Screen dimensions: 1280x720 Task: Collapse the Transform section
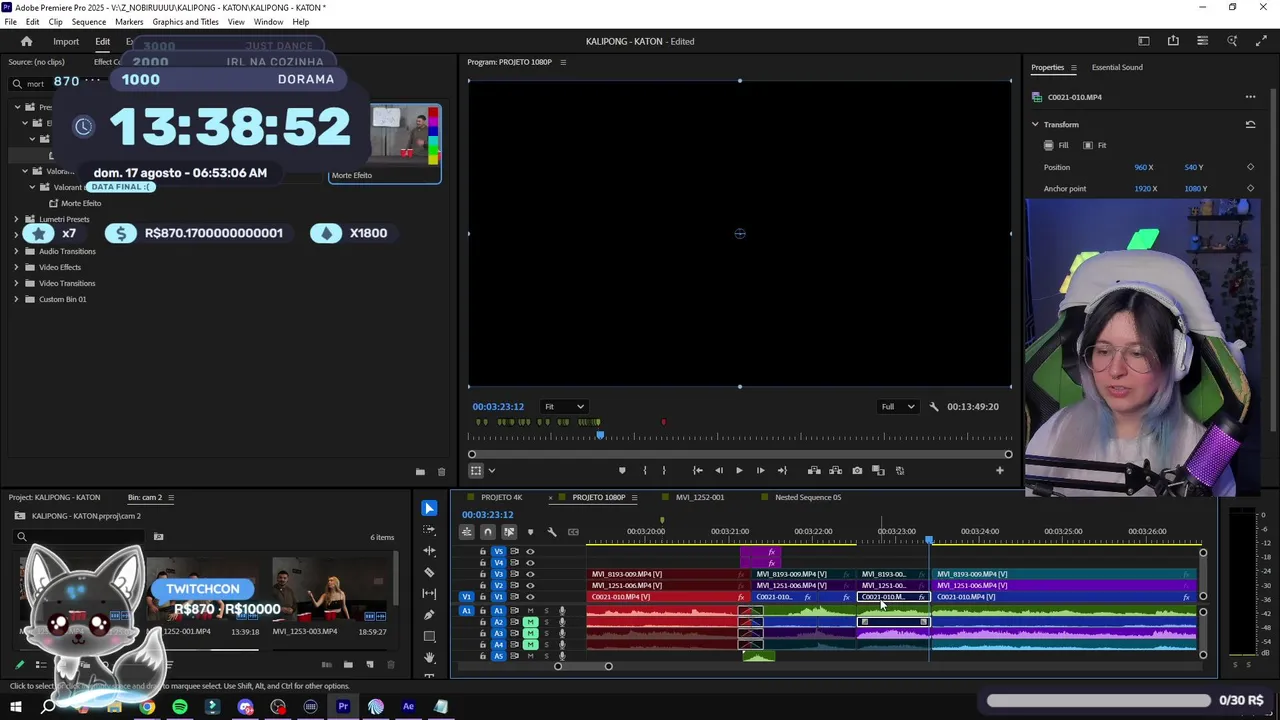point(1035,125)
